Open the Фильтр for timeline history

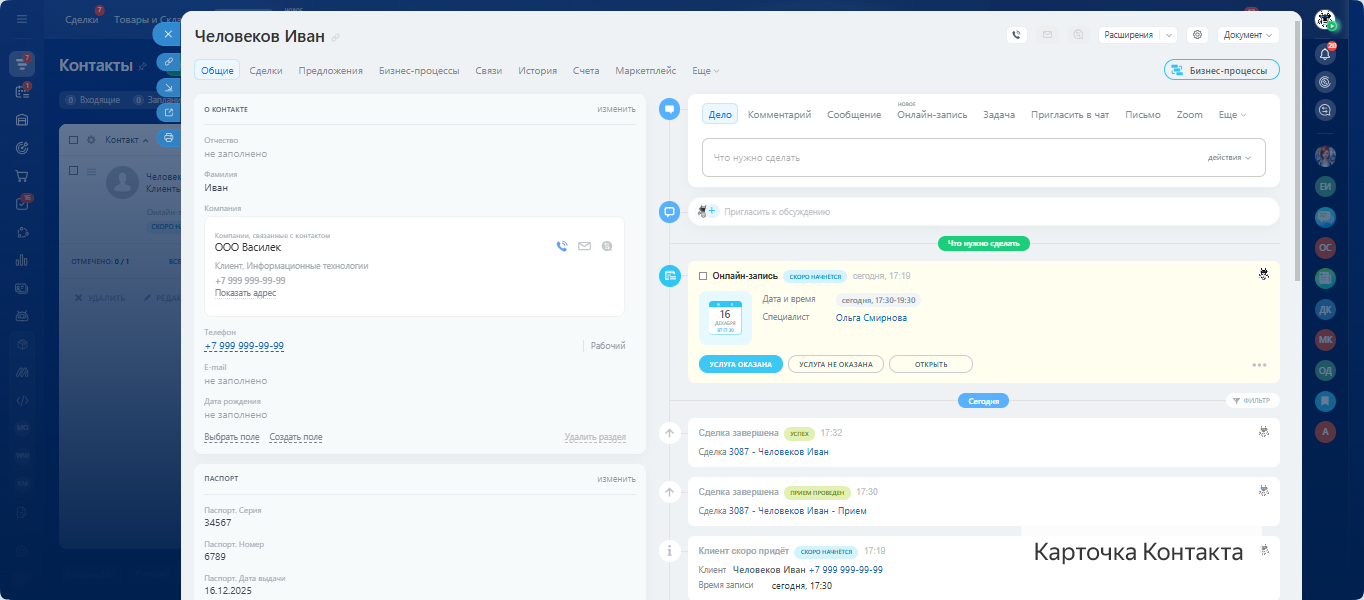(1252, 401)
